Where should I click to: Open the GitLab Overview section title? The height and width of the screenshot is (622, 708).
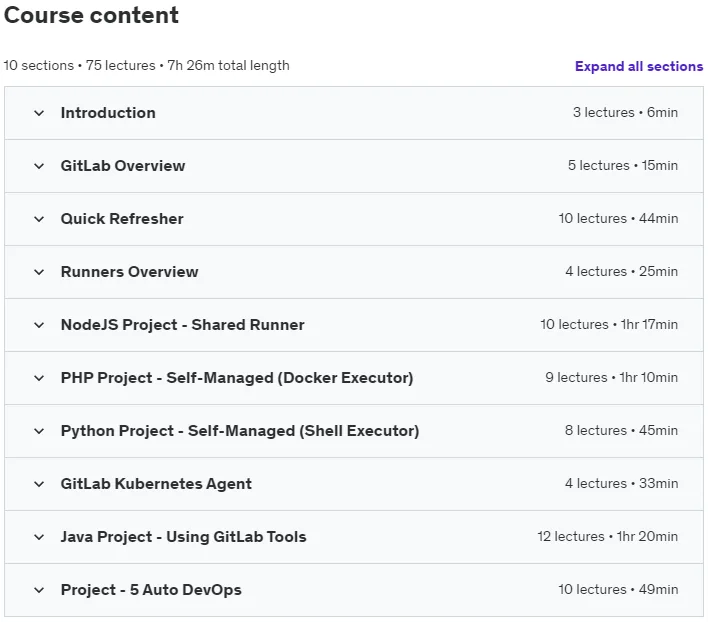pos(123,166)
